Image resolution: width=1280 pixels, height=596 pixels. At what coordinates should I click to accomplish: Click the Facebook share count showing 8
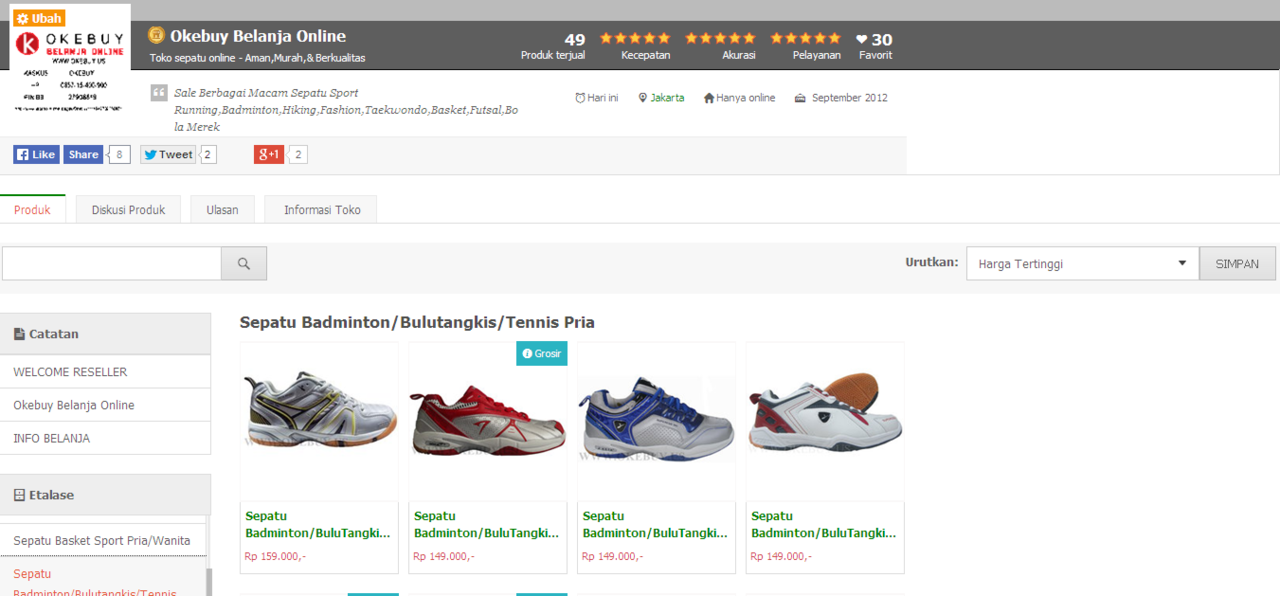[x=119, y=154]
